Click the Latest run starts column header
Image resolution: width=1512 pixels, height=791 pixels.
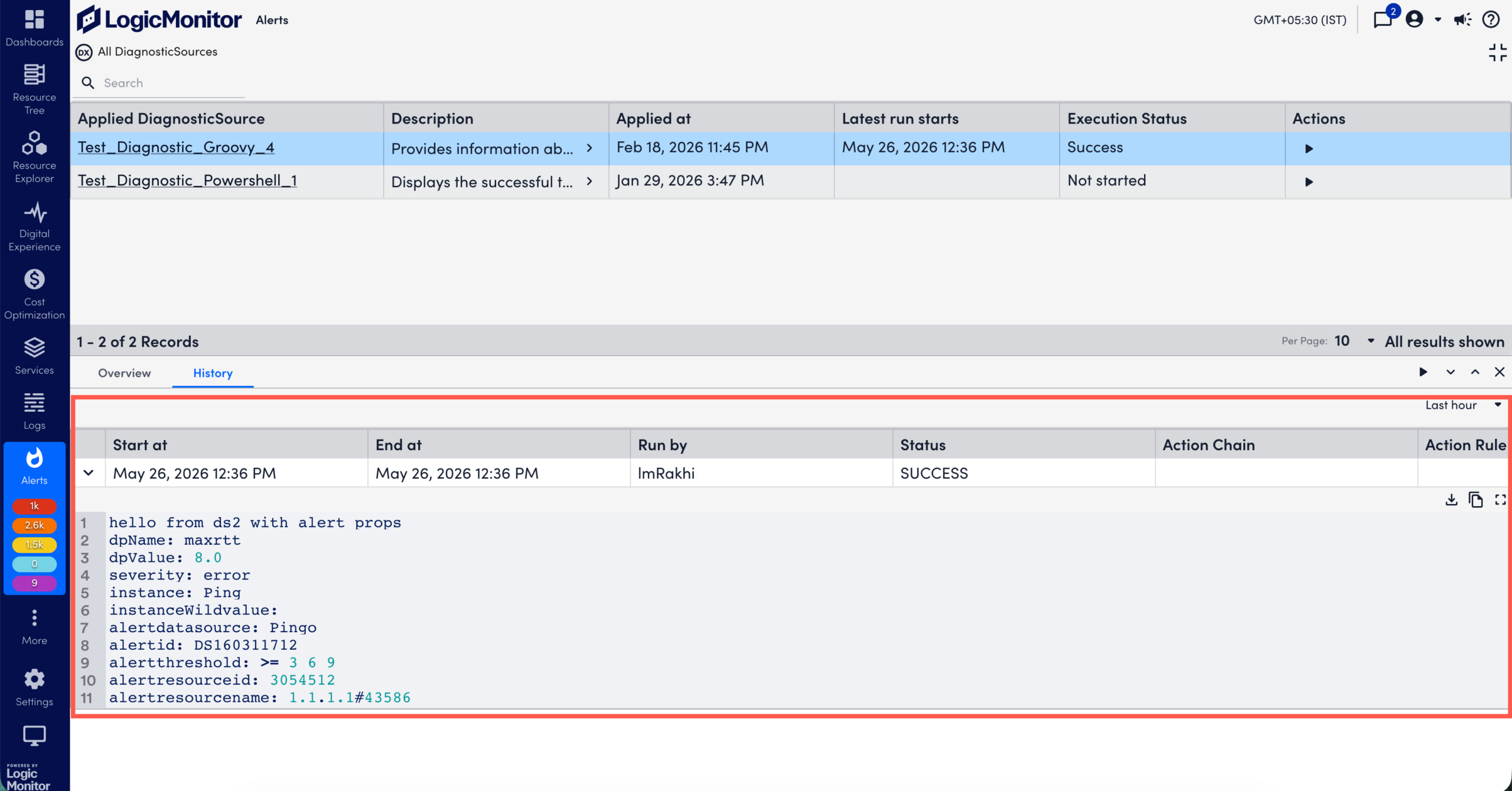(947, 119)
